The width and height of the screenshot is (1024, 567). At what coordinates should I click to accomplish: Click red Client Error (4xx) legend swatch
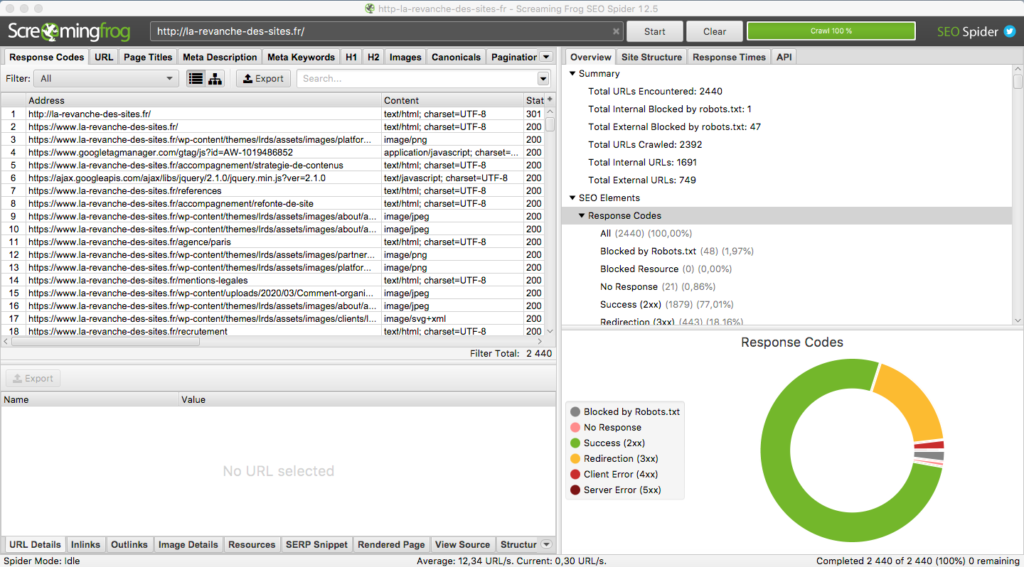tap(575, 474)
